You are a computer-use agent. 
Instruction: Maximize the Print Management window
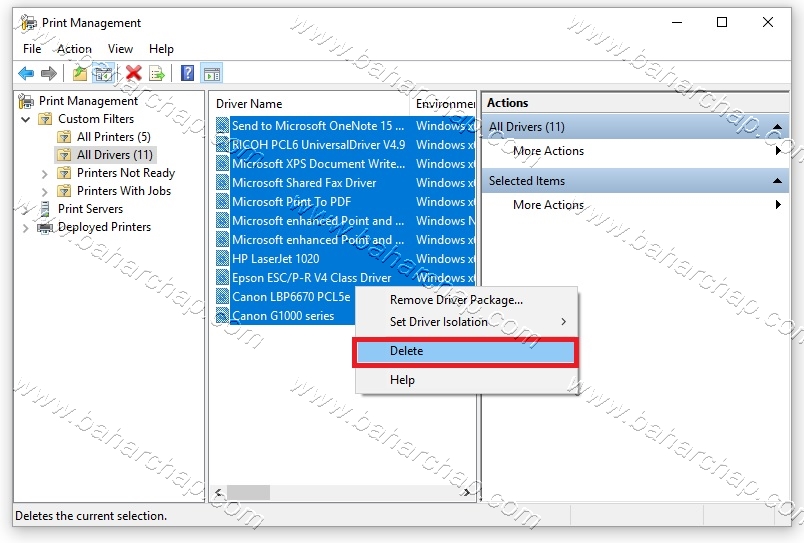(722, 22)
